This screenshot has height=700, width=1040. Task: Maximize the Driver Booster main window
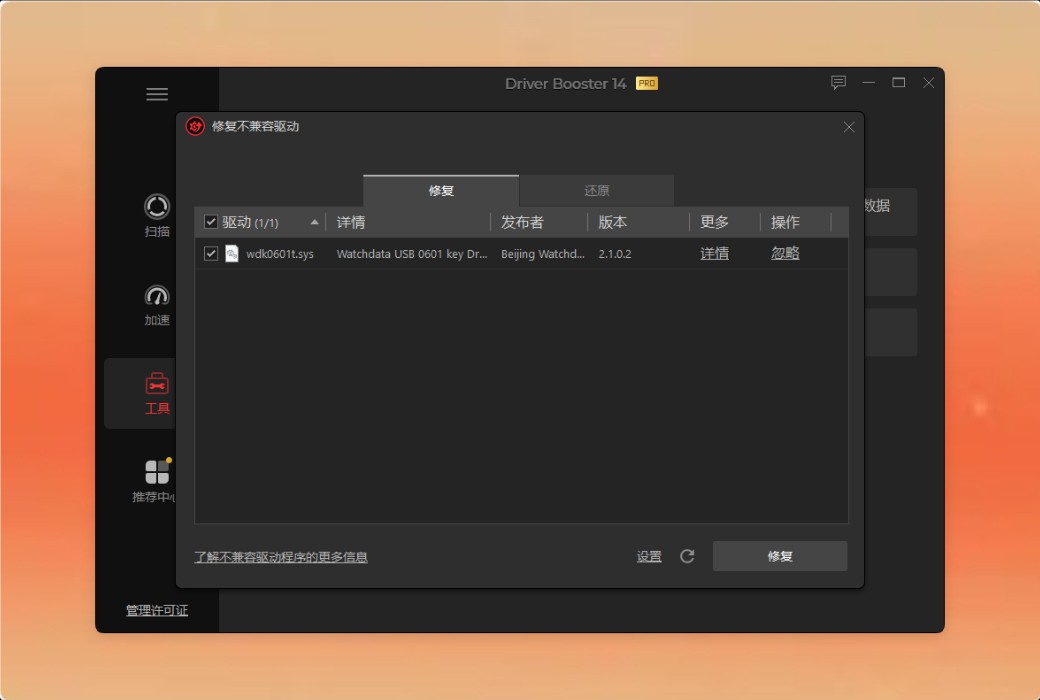tap(899, 83)
